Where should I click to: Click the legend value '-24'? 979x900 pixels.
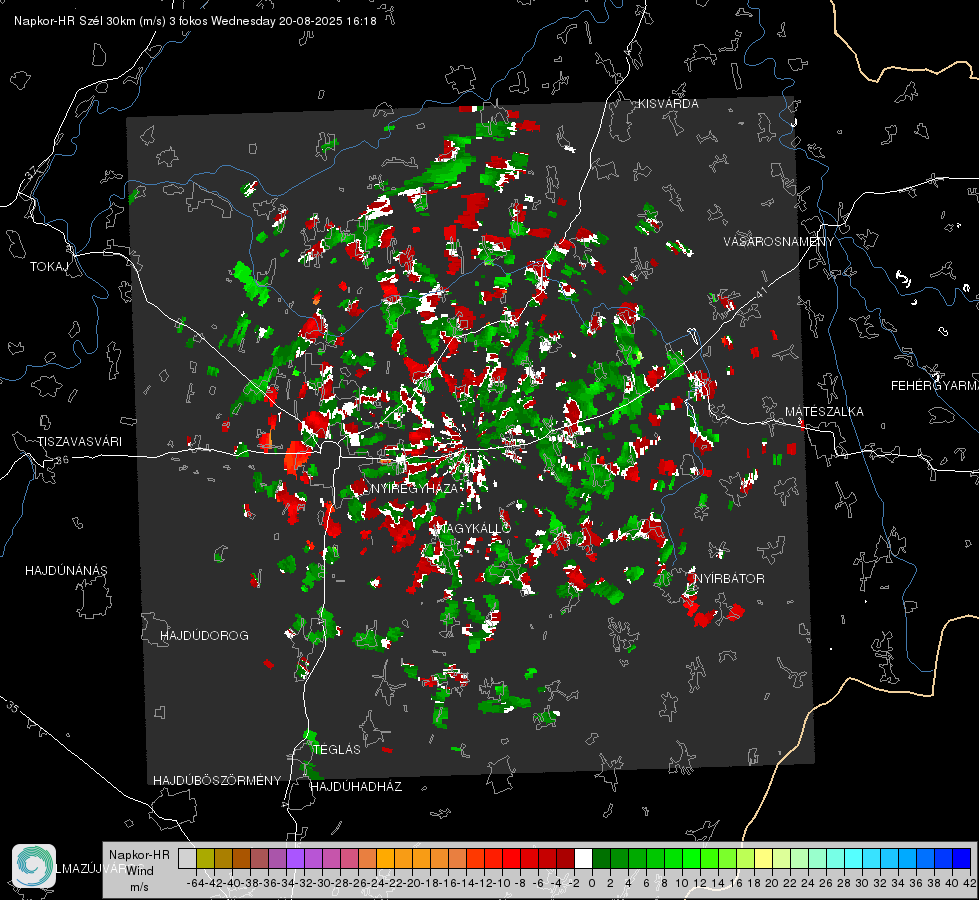(376, 883)
